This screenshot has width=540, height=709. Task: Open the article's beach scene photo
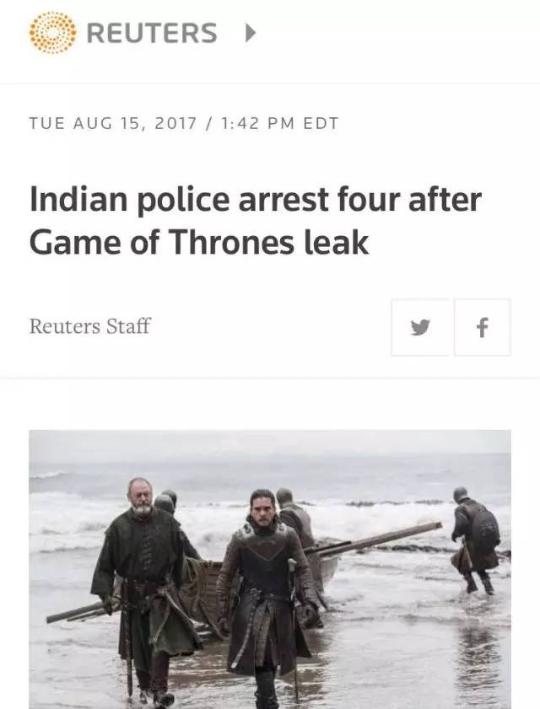270,569
